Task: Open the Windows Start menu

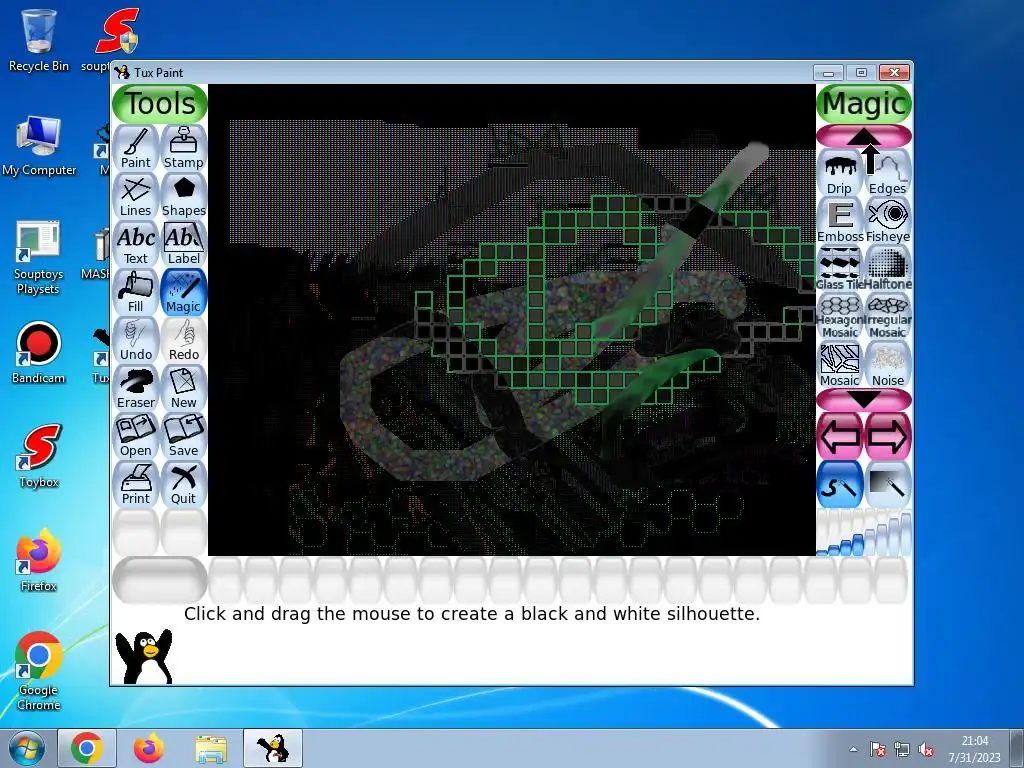Action: (x=26, y=748)
